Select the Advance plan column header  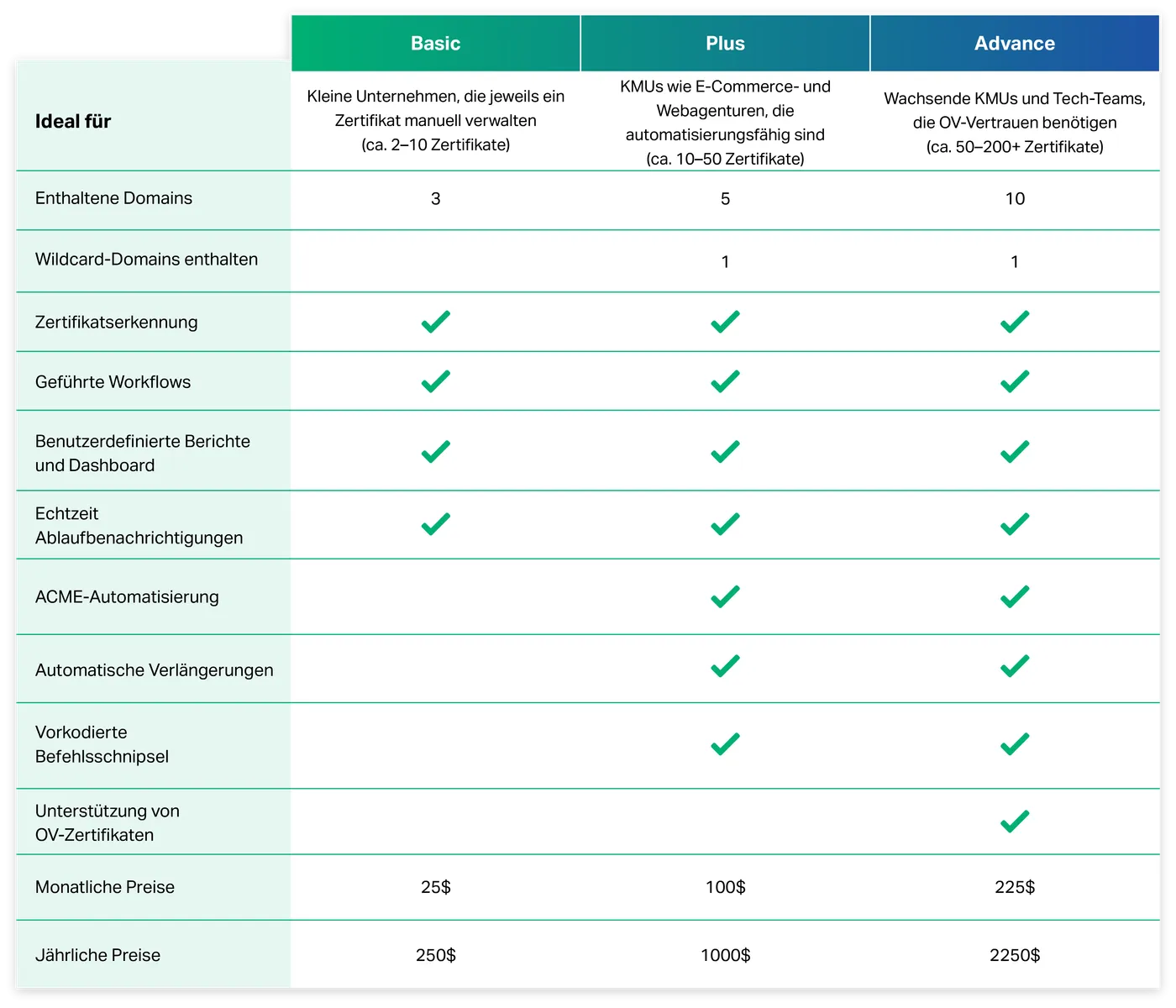click(1014, 44)
